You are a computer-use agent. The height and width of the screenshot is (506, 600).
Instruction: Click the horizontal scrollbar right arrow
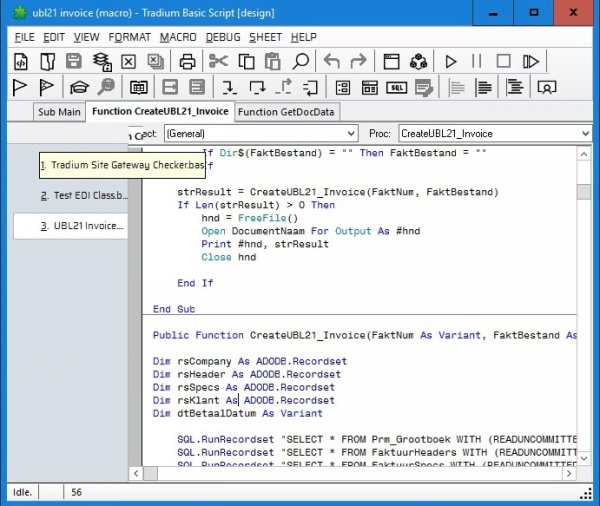tap(569, 473)
